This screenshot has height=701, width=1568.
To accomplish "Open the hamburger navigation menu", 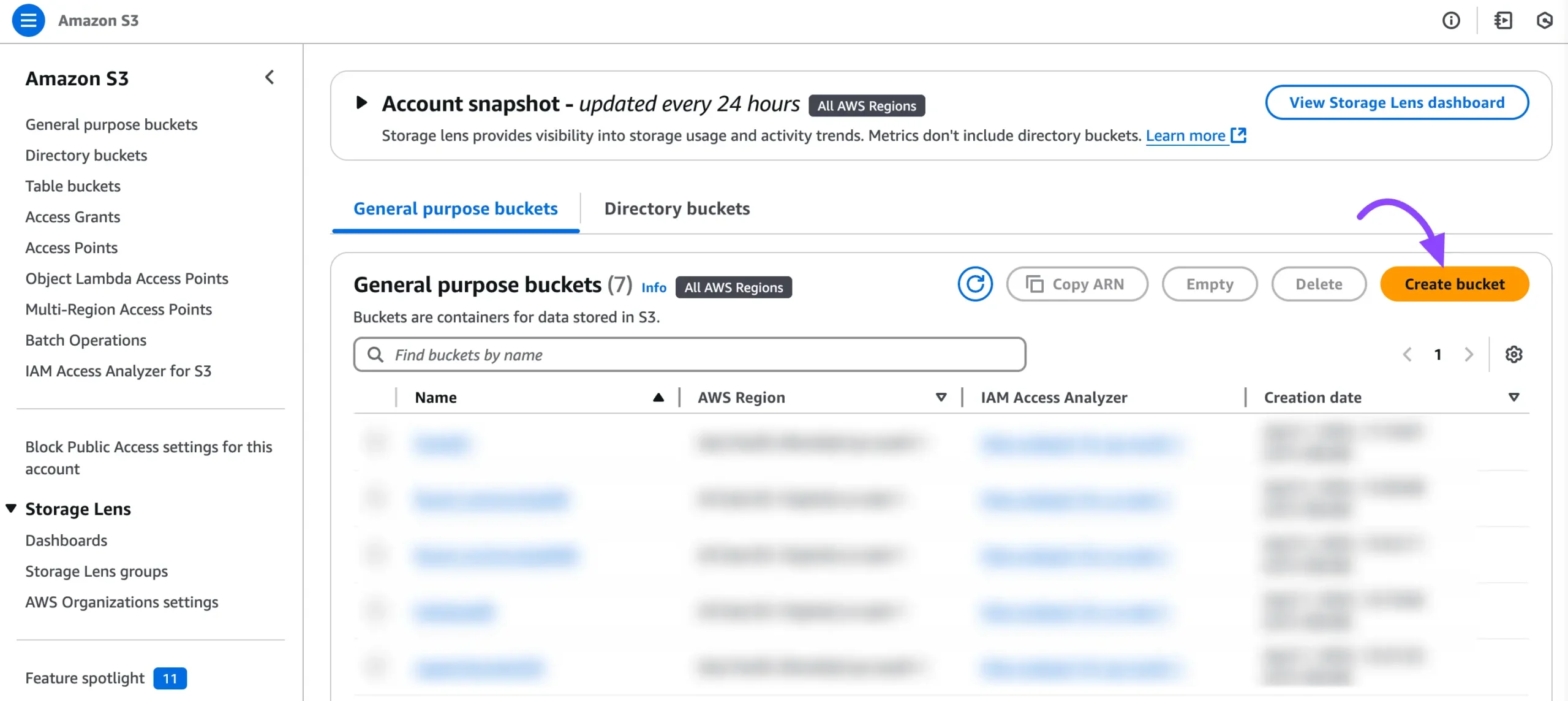I will point(28,20).
